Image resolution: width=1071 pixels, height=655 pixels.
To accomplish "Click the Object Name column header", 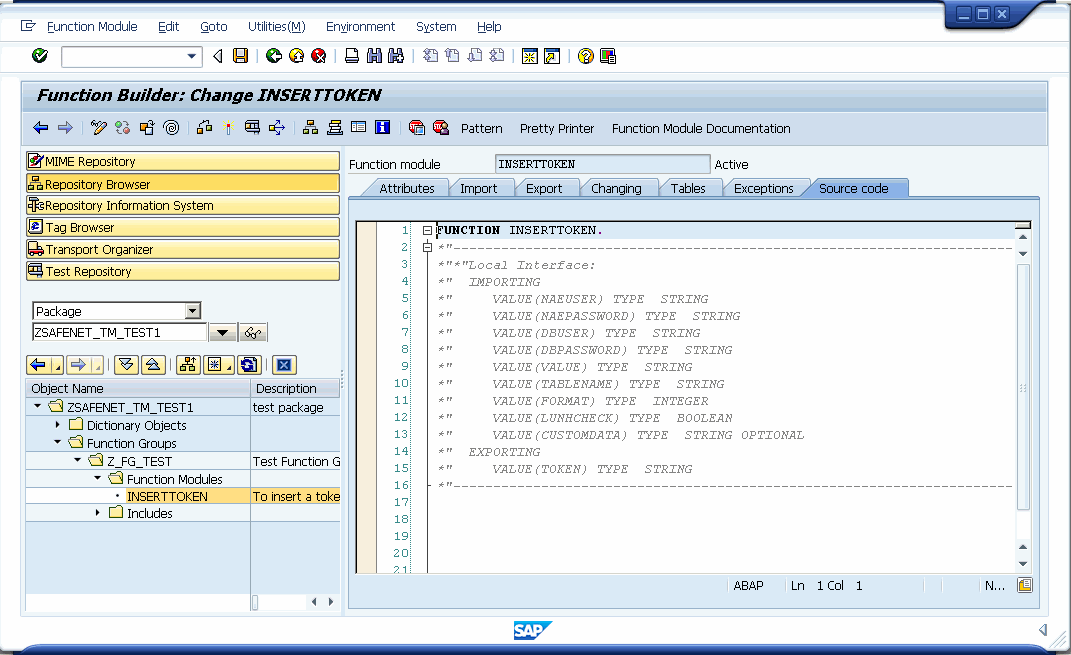I will coord(138,388).
